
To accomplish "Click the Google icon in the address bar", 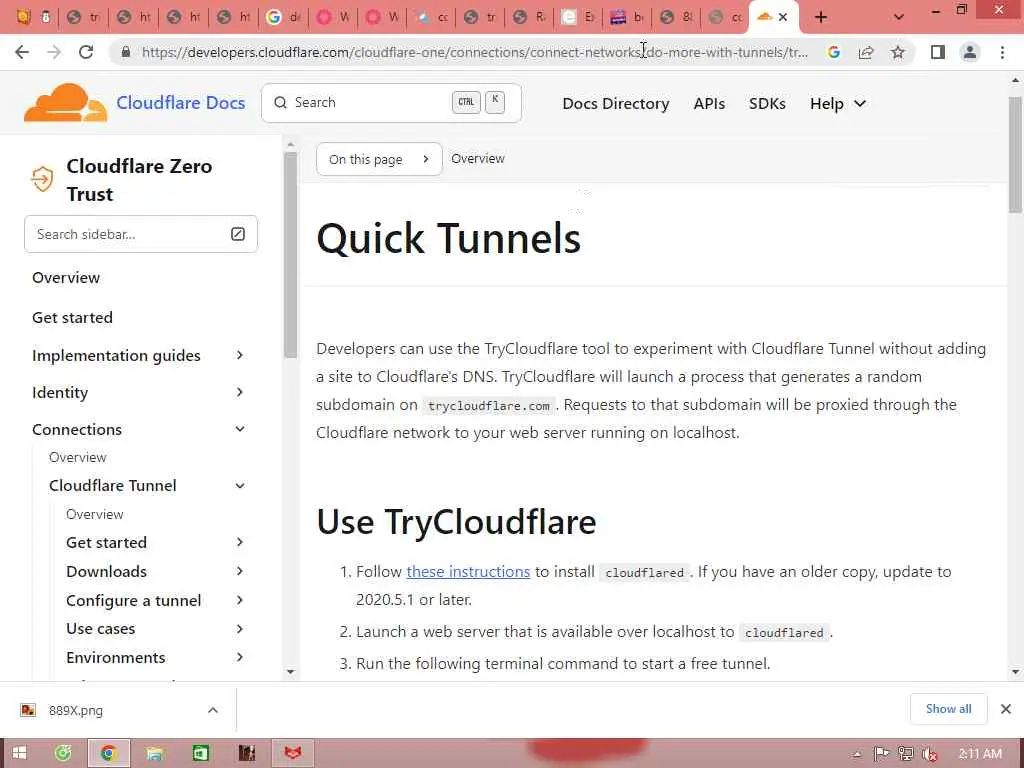I will 833,52.
